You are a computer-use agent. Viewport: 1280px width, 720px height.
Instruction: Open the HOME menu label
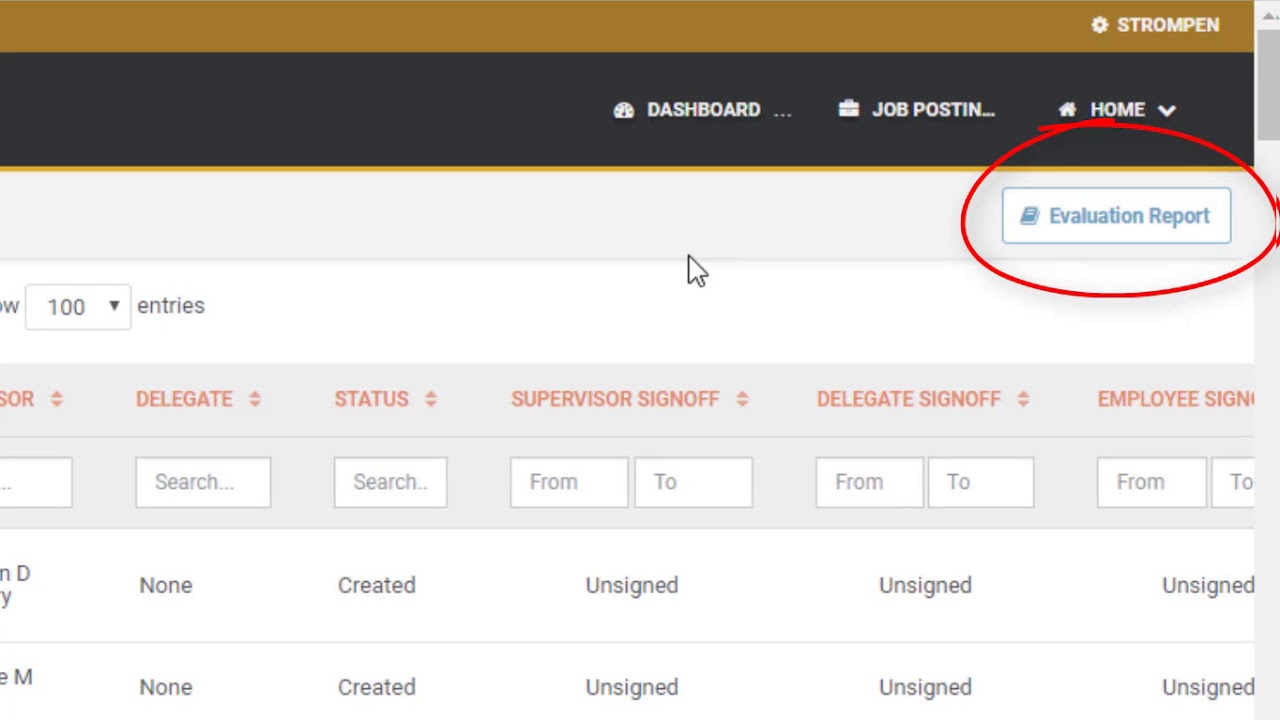point(1117,110)
